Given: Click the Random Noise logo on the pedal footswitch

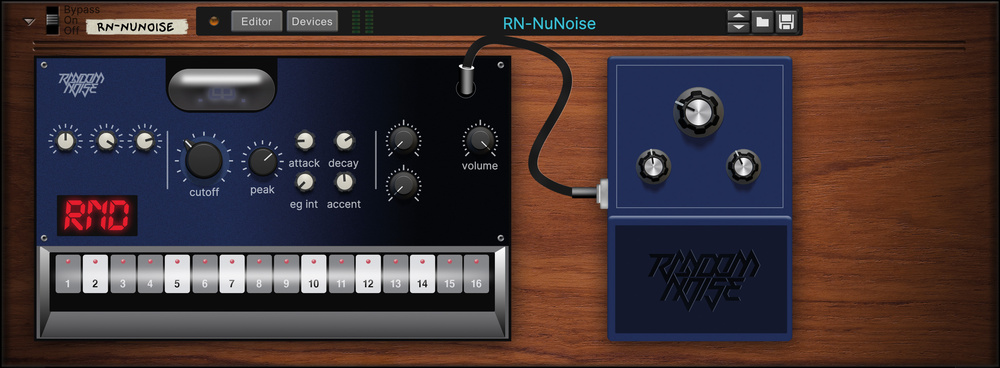Looking at the screenshot, I should pos(700,279).
